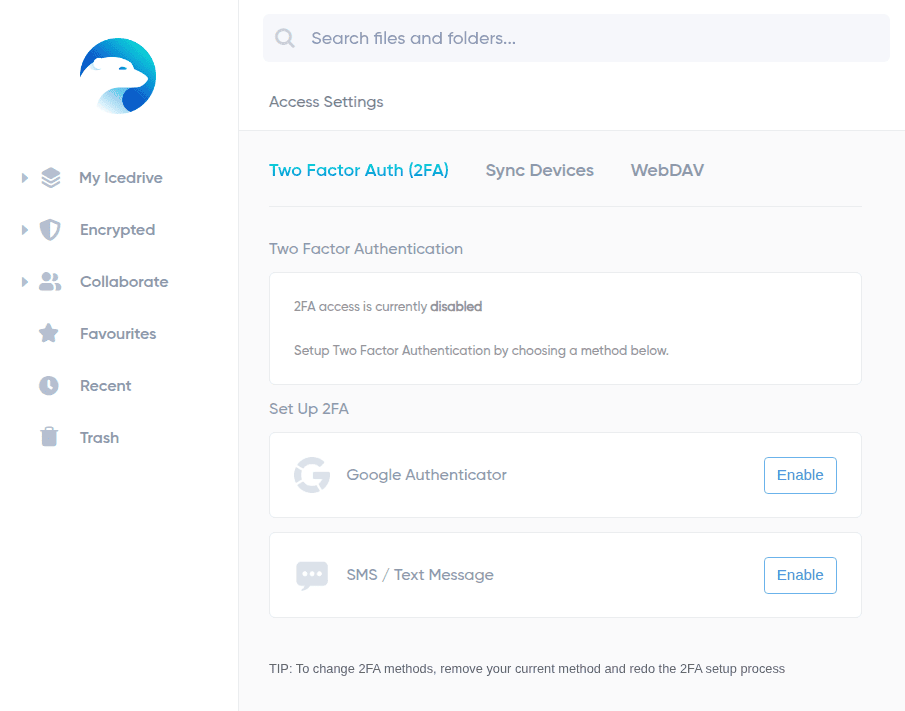
Task: Click the My Icedrive layers icon
Action: [x=51, y=178]
